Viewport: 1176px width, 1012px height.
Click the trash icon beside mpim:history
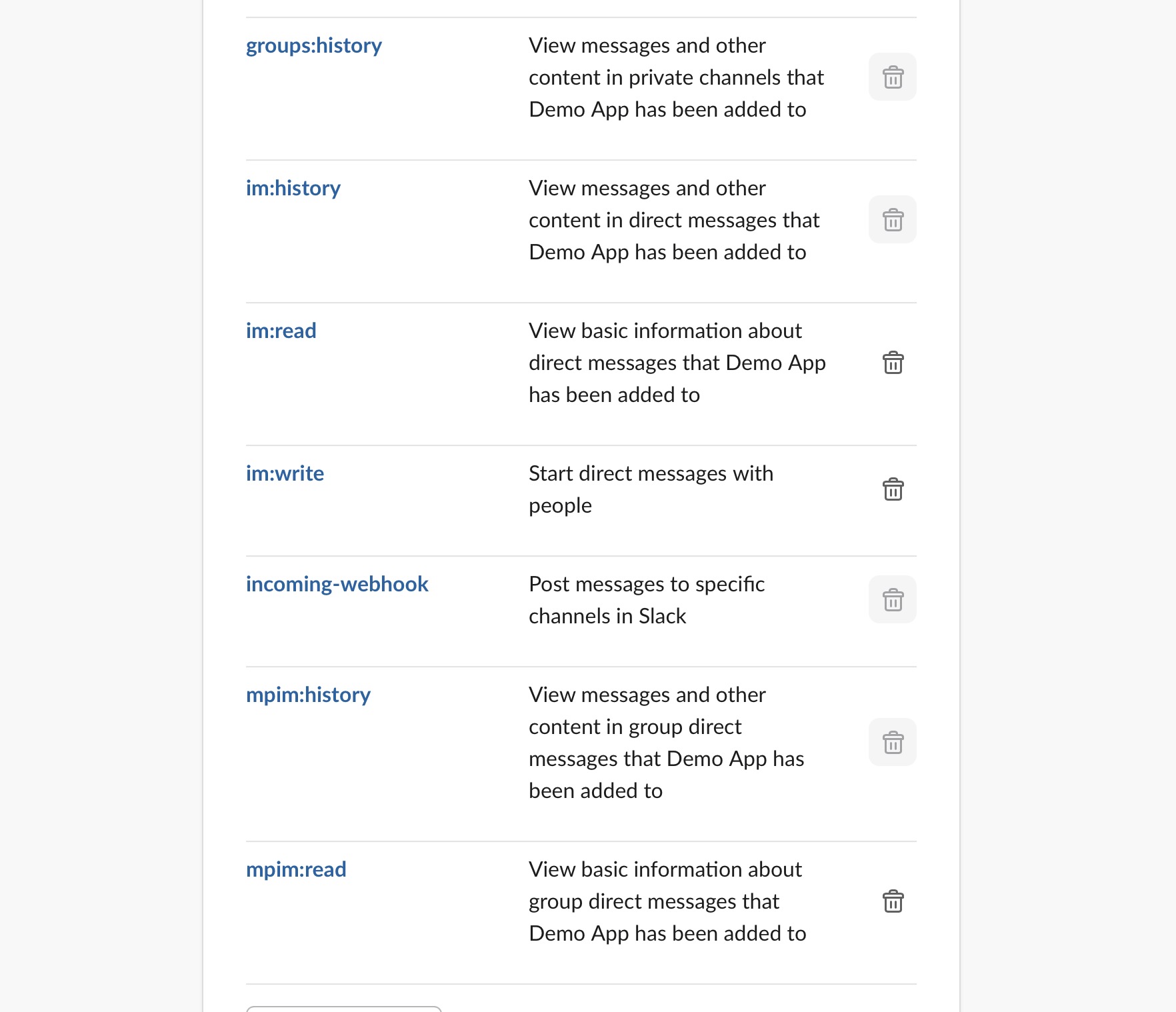[x=893, y=743]
